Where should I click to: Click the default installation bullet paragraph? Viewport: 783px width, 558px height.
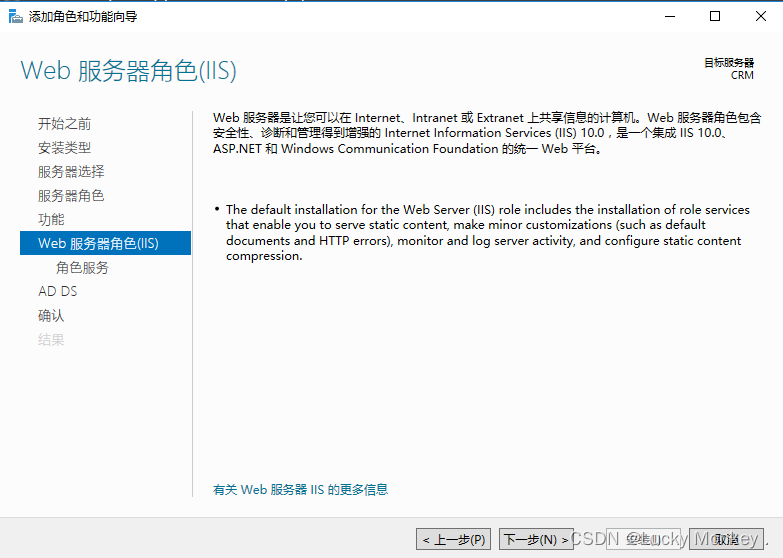tap(487, 232)
